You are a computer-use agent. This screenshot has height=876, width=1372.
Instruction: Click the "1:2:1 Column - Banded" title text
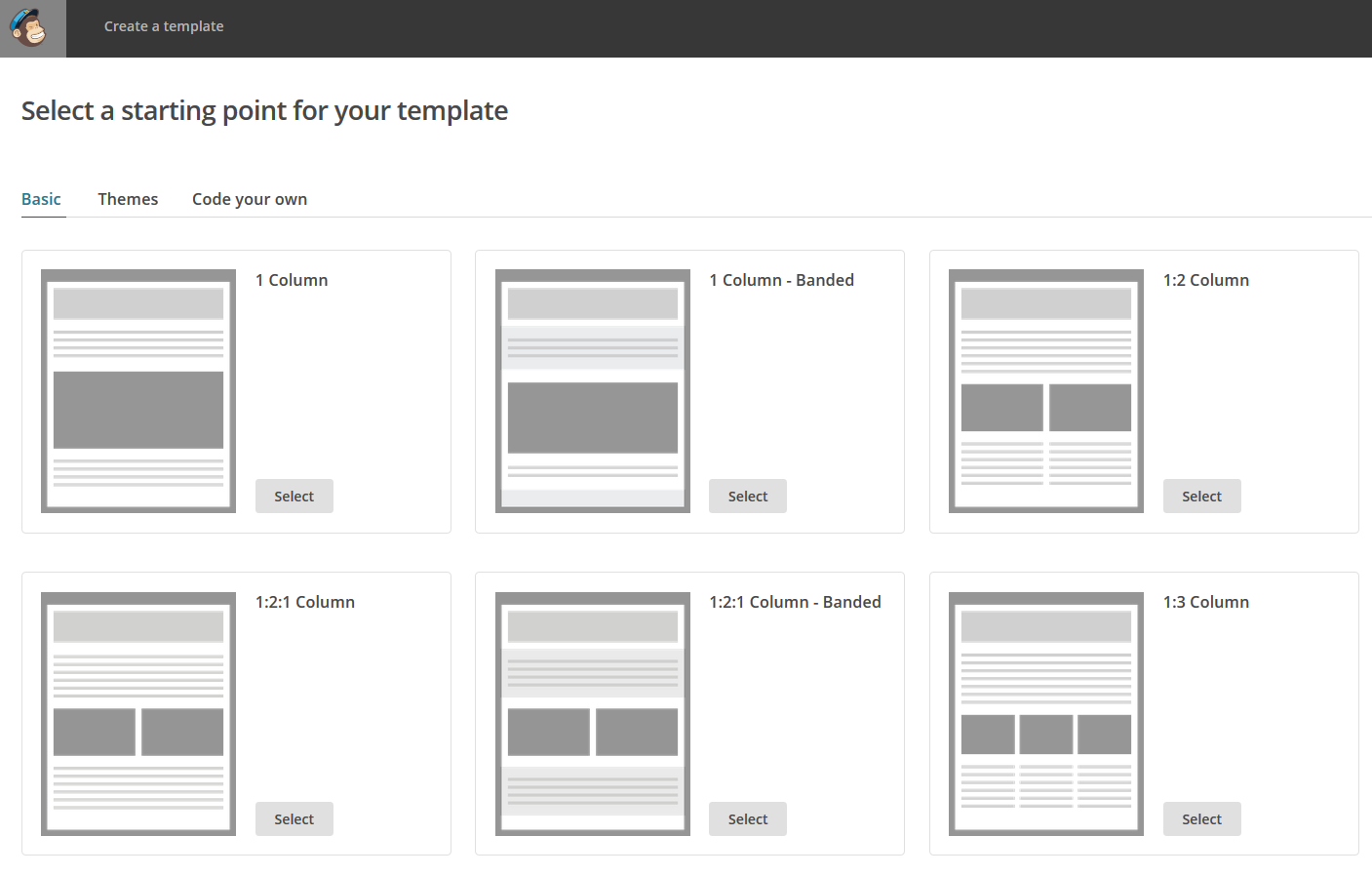(x=795, y=602)
